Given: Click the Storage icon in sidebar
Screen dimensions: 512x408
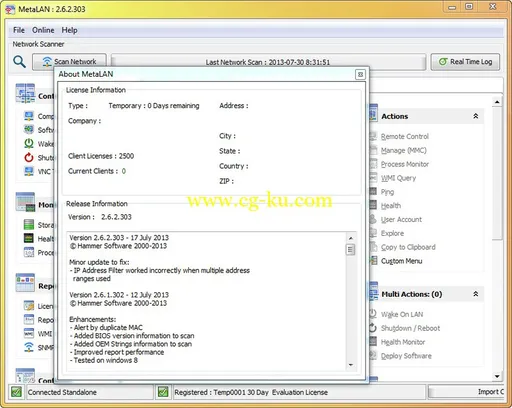Looking at the screenshot, I should click(29, 225).
